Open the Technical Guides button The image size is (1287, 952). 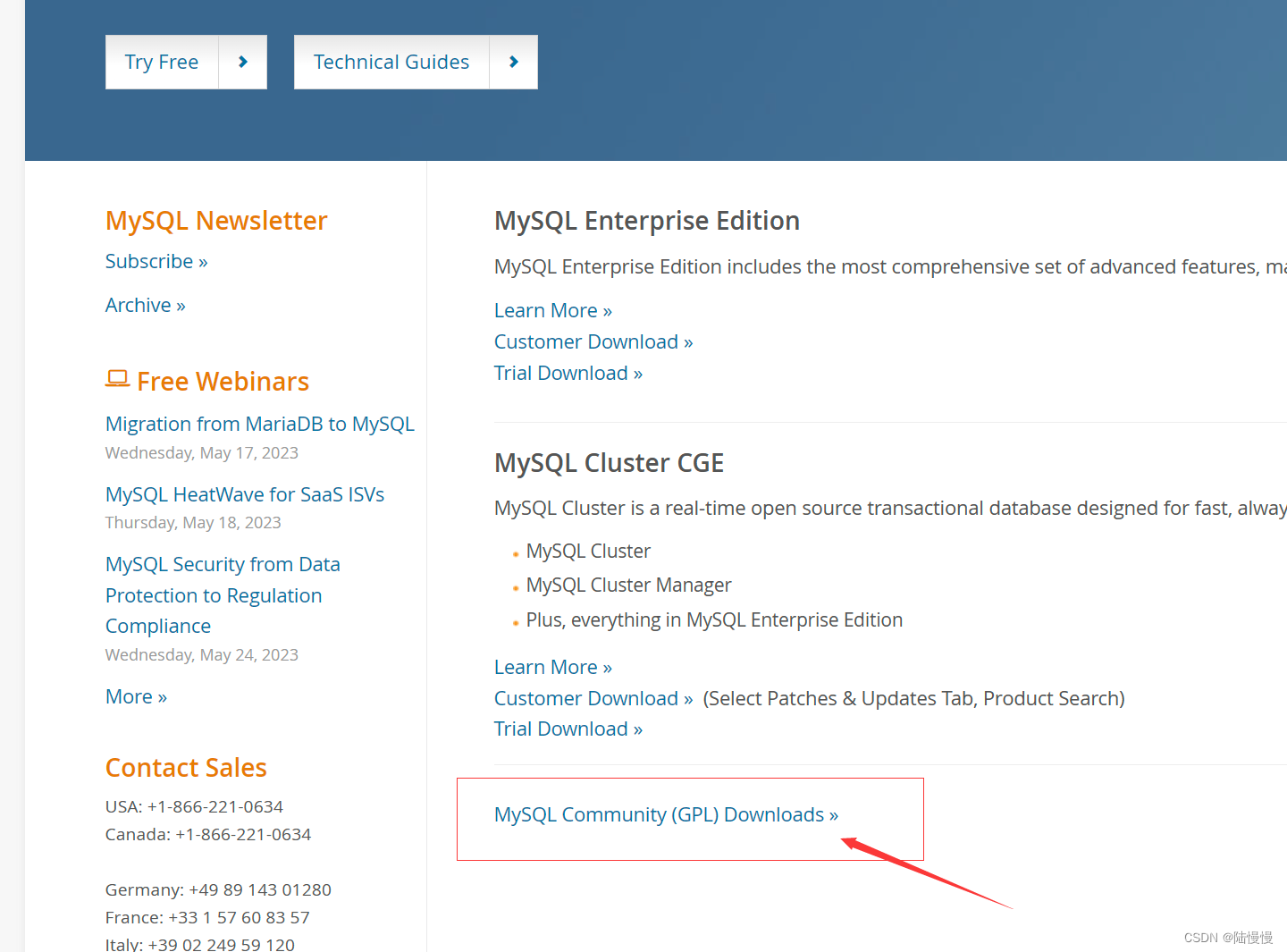pos(391,62)
